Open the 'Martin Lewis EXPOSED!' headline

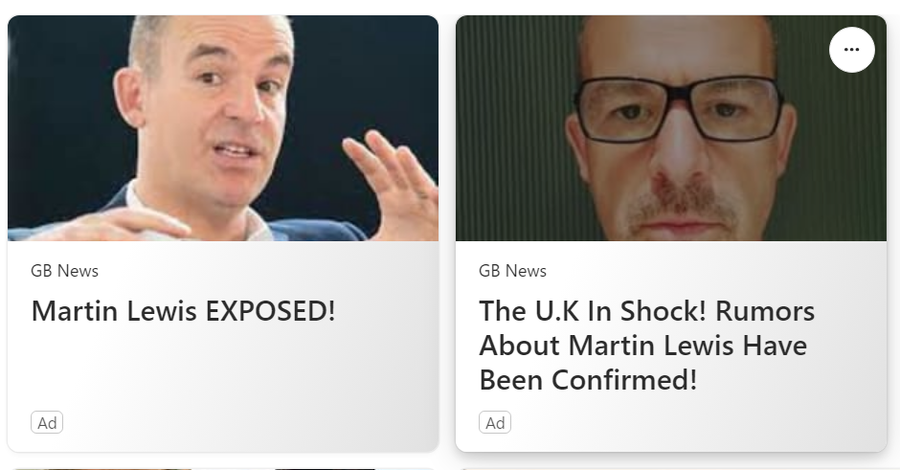coord(183,311)
